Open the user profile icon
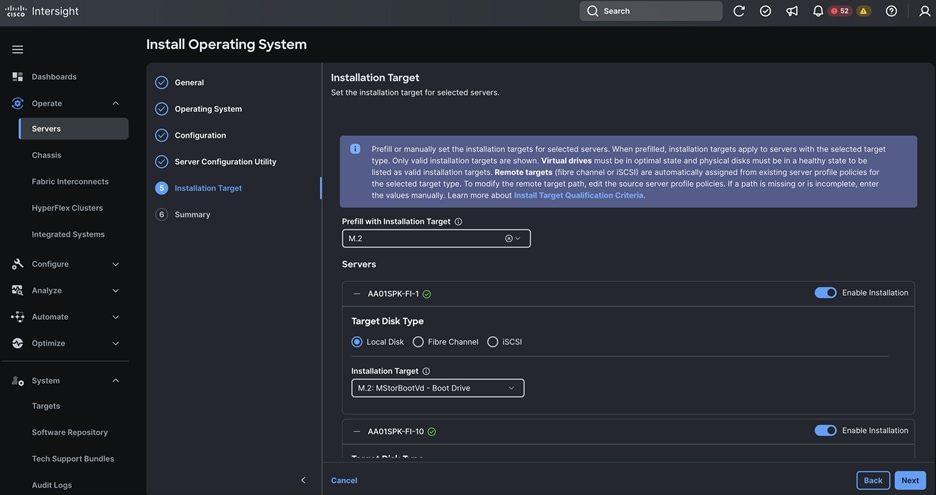The height and width of the screenshot is (495, 936). click(x=924, y=11)
